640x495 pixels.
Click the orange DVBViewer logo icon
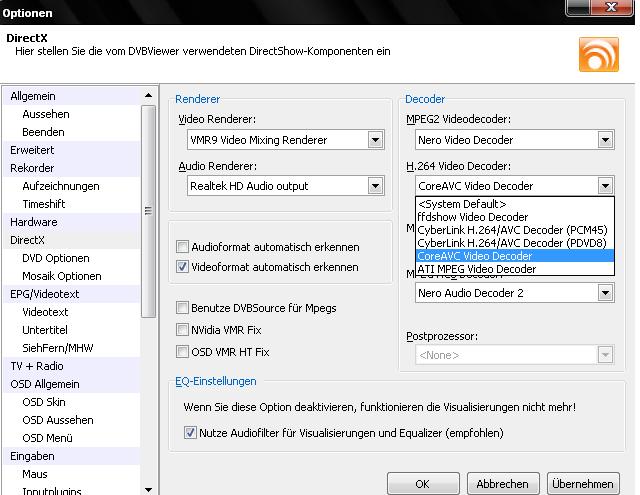point(598,53)
